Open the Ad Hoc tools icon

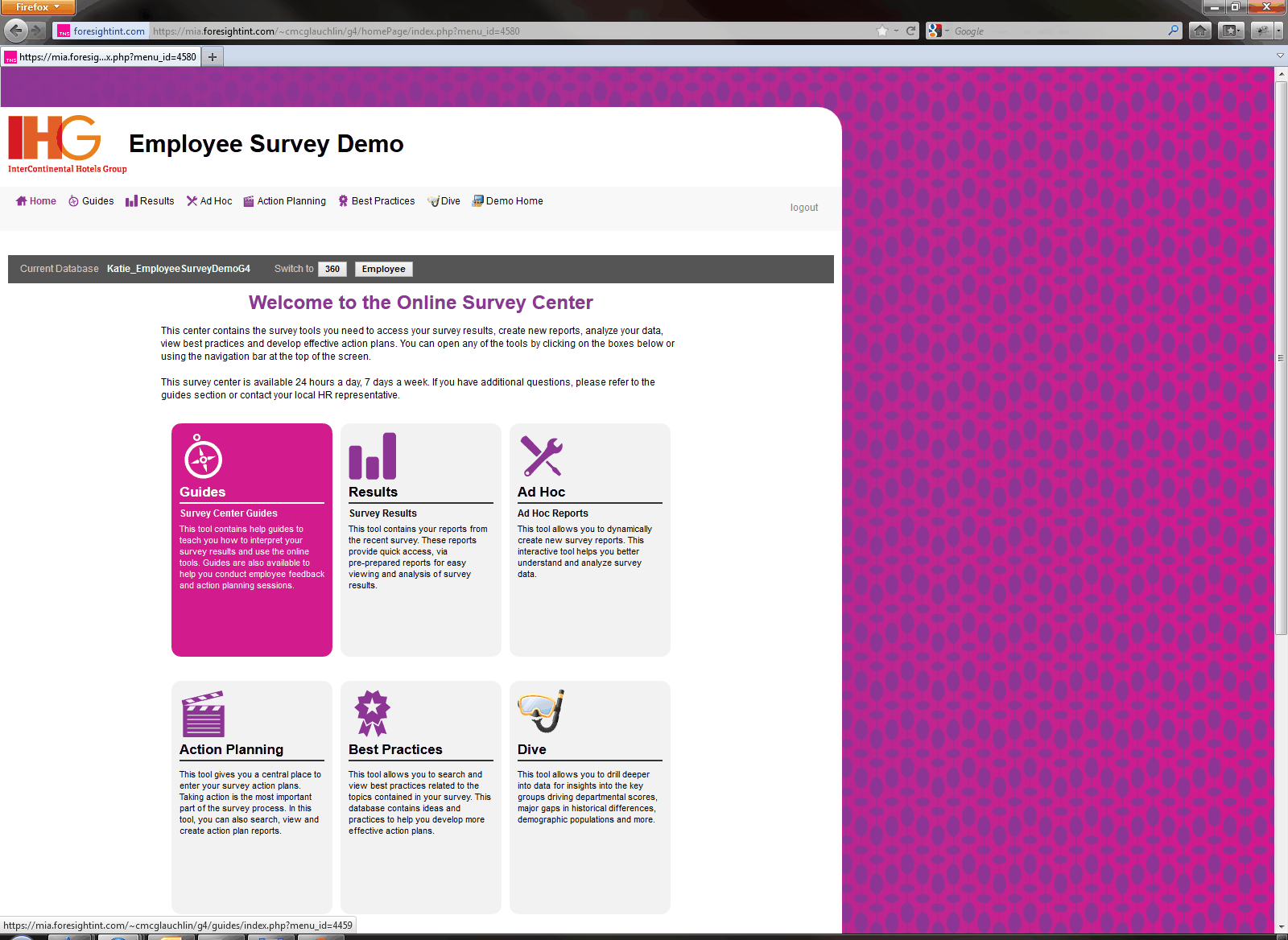[x=541, y=456]
